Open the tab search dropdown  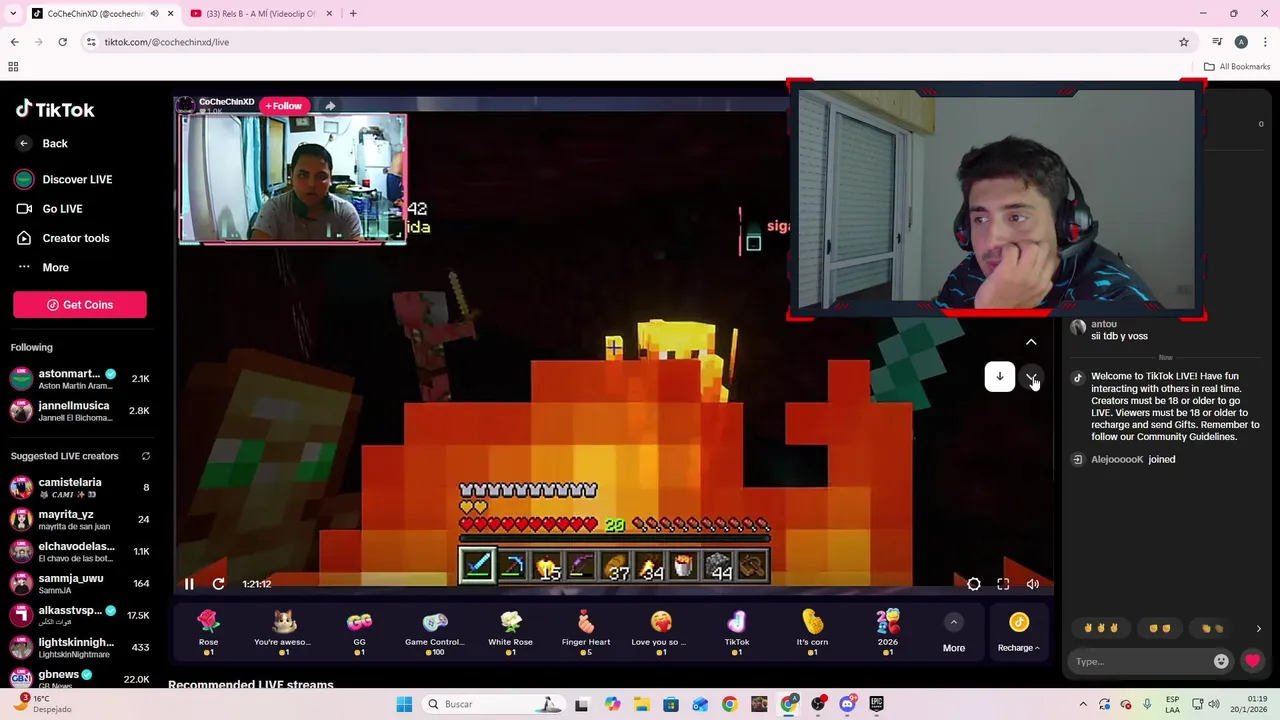(13, 14)
